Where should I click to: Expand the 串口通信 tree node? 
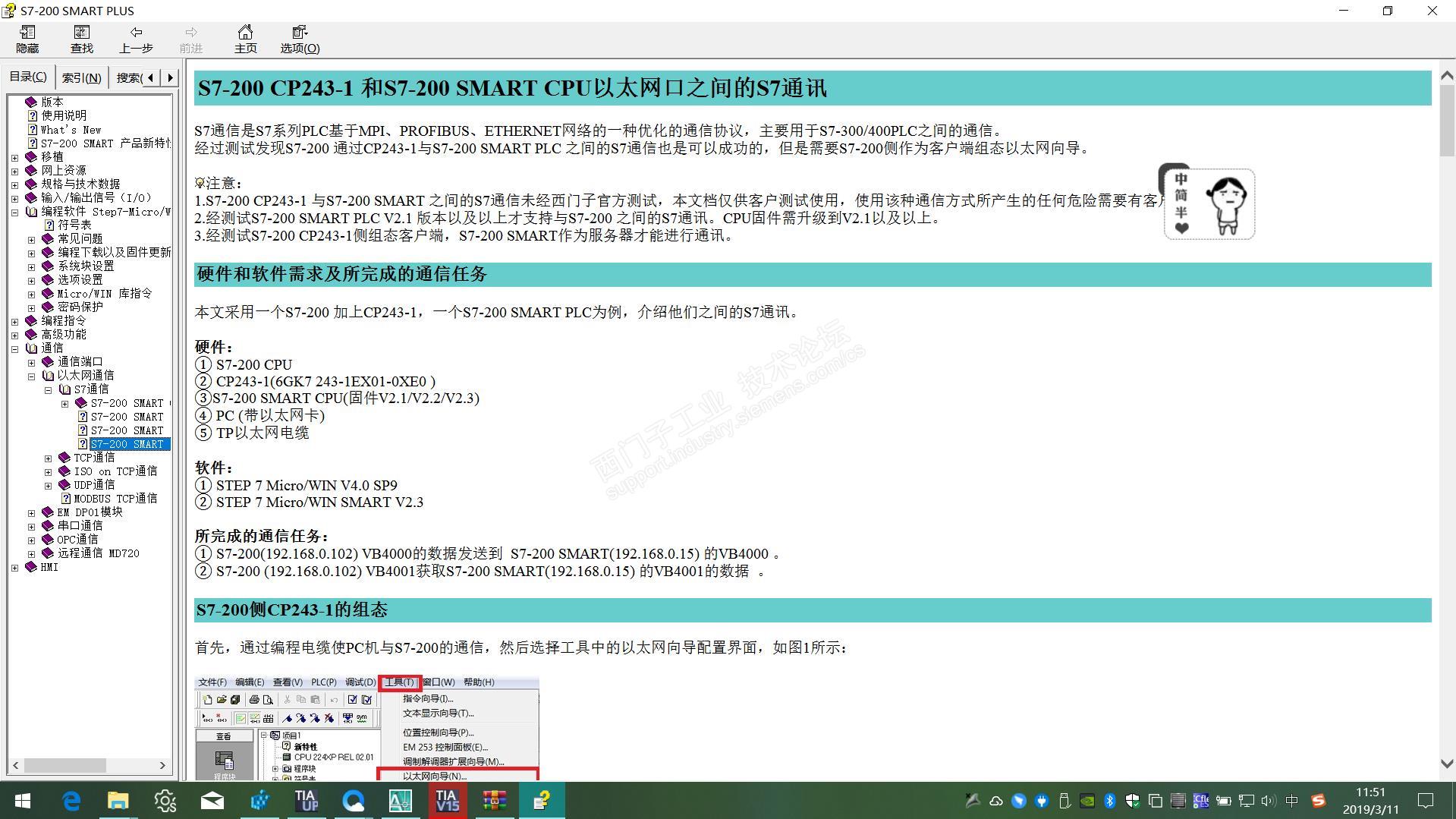pyautogui.click(x=31, y=526)
